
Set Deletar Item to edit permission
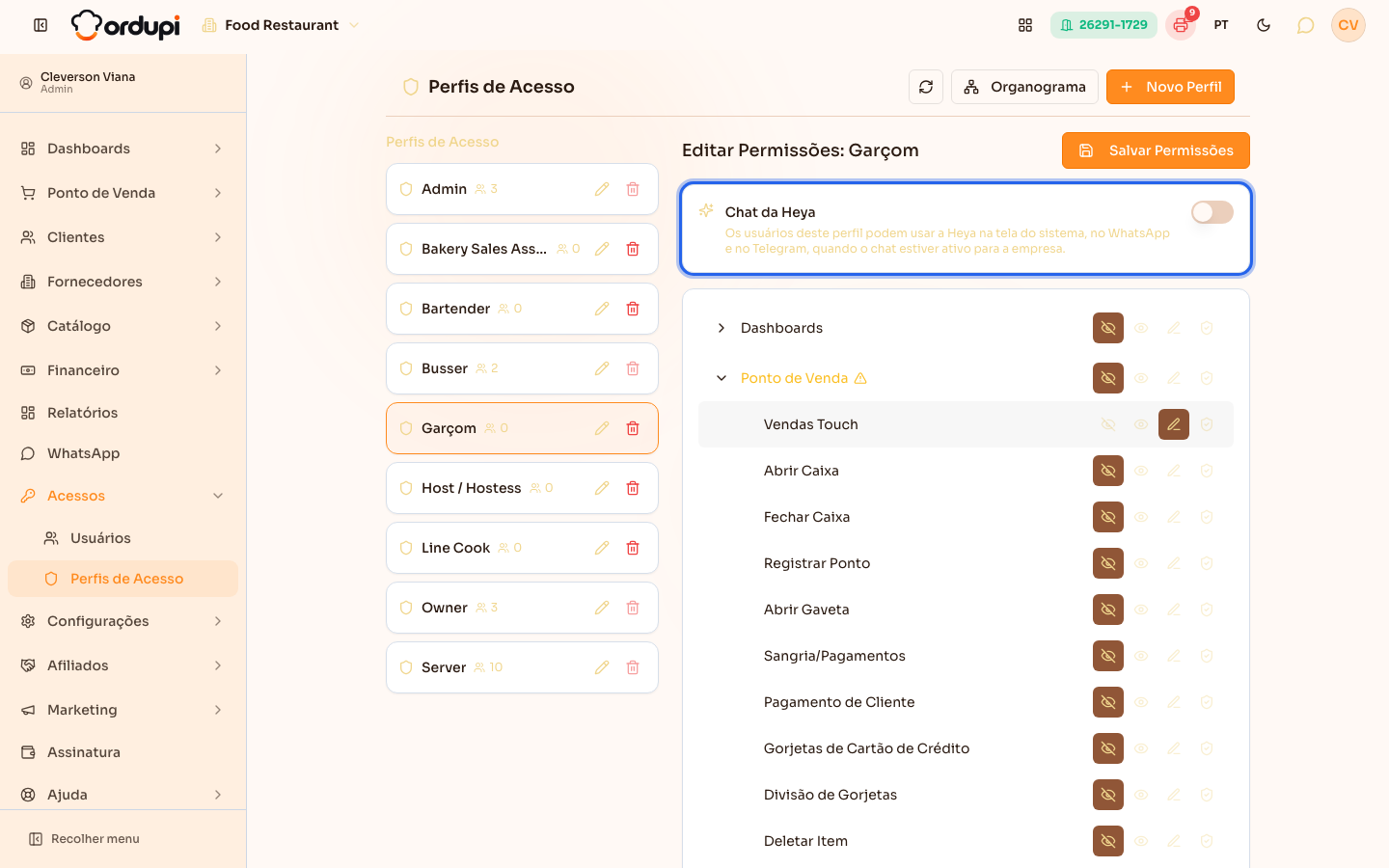click(x=1174, y=841)
